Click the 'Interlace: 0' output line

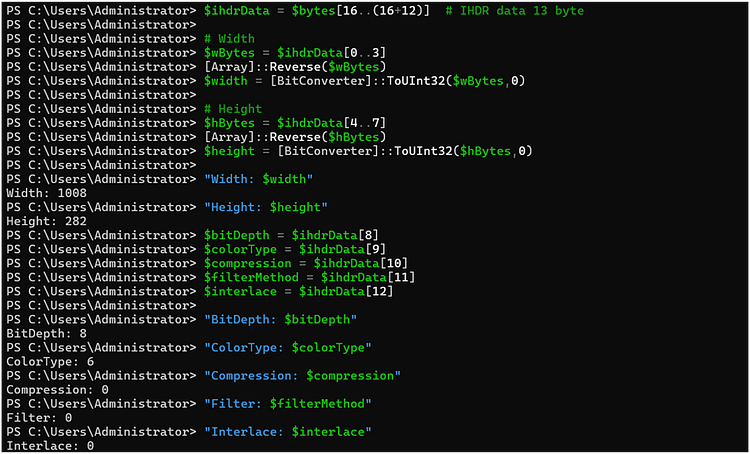coord(50,446)
